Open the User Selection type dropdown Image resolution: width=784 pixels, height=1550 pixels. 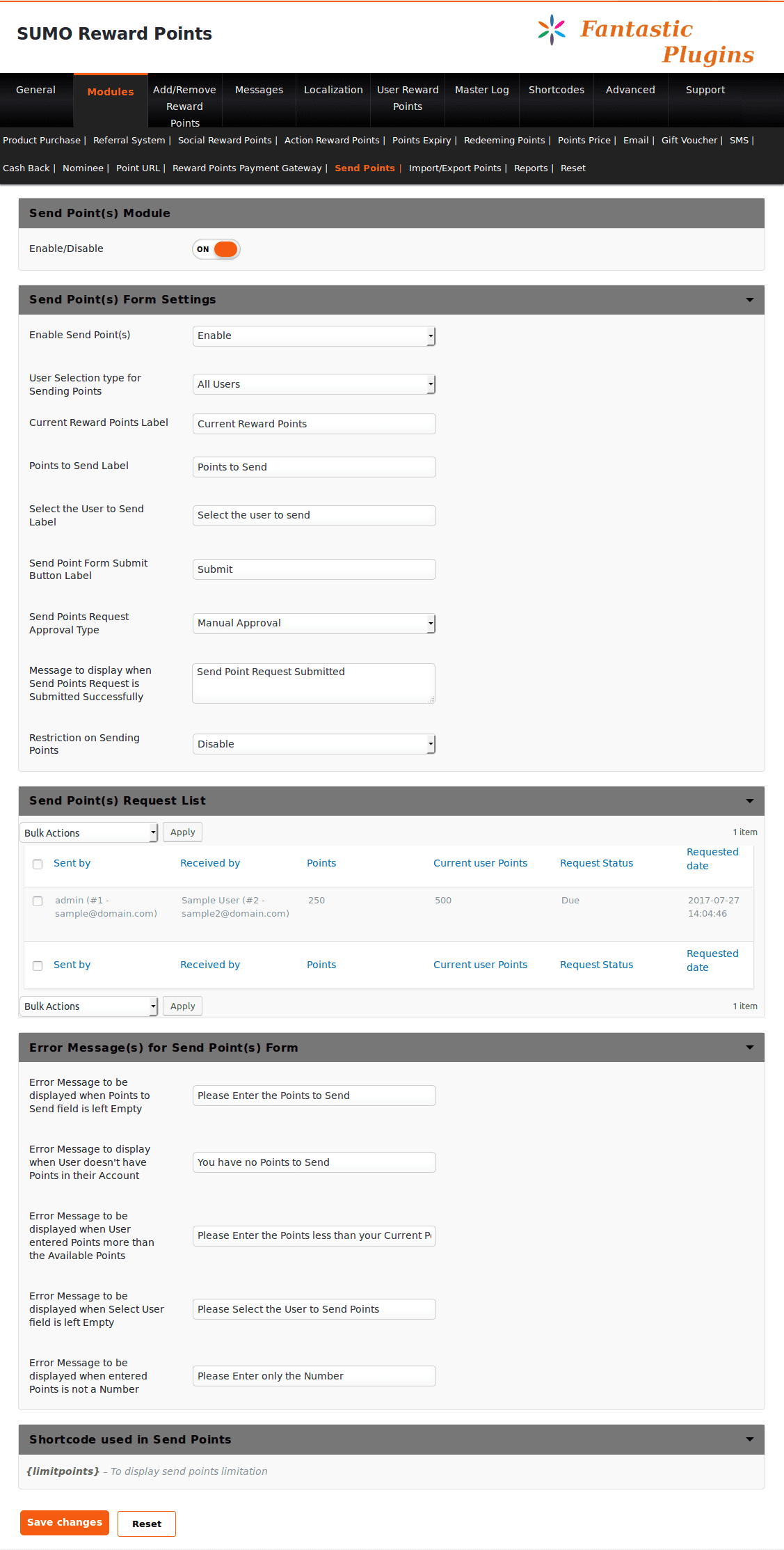click(314, 384)
